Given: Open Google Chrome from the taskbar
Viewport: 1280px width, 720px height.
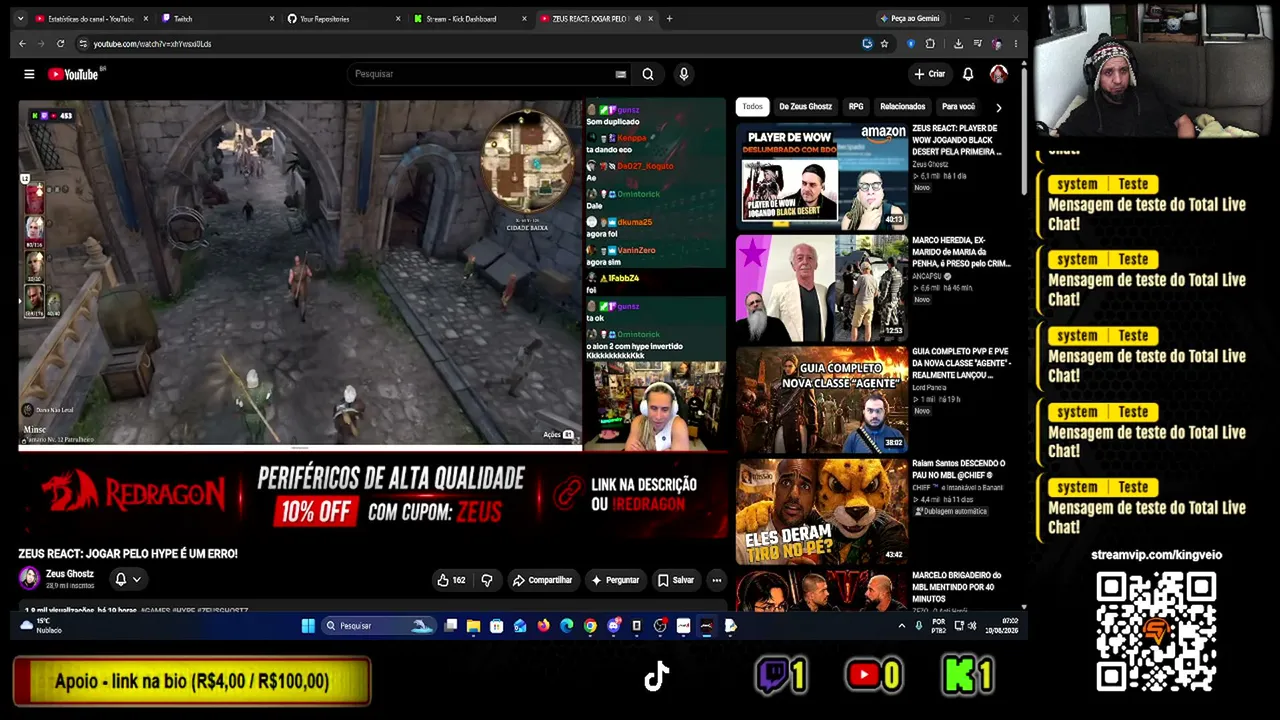Looking at the screenshot, I should point(590,626).
